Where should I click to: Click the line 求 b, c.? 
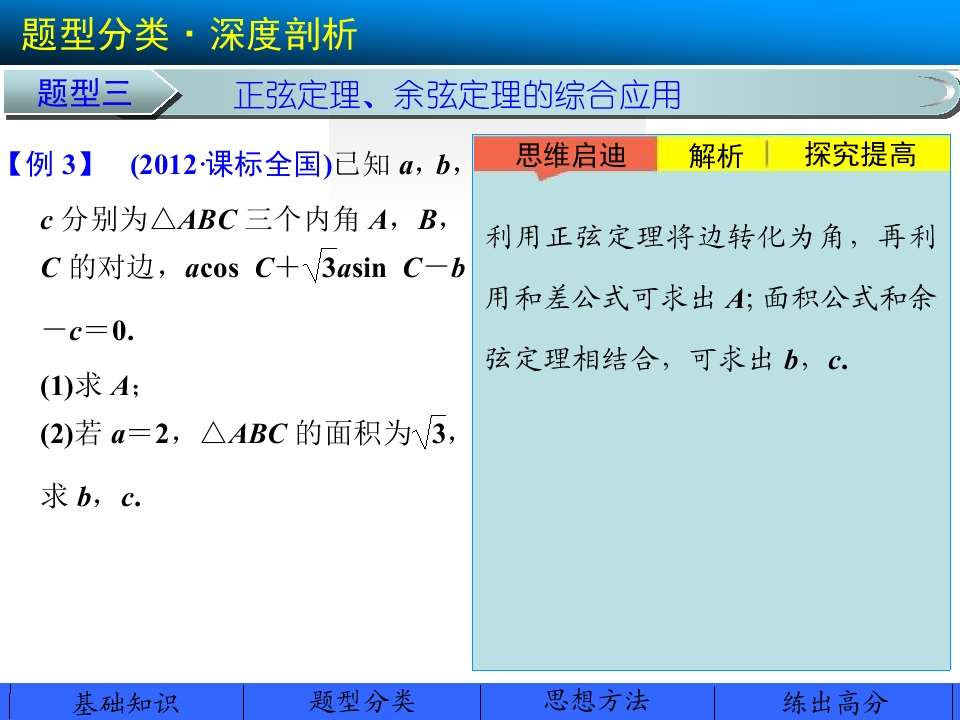(x=91, y=497)
